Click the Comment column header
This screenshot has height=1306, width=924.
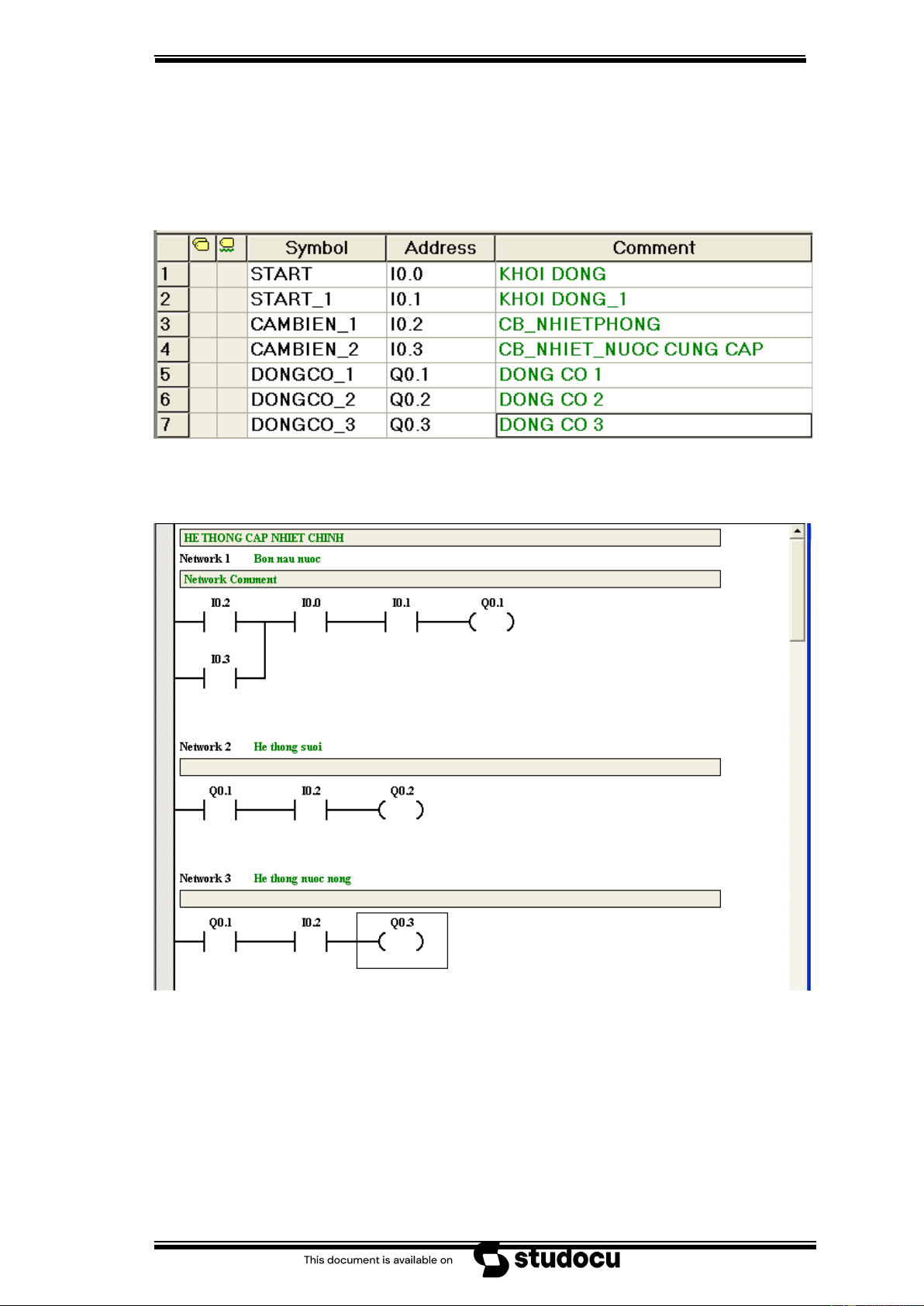point(653,248)
